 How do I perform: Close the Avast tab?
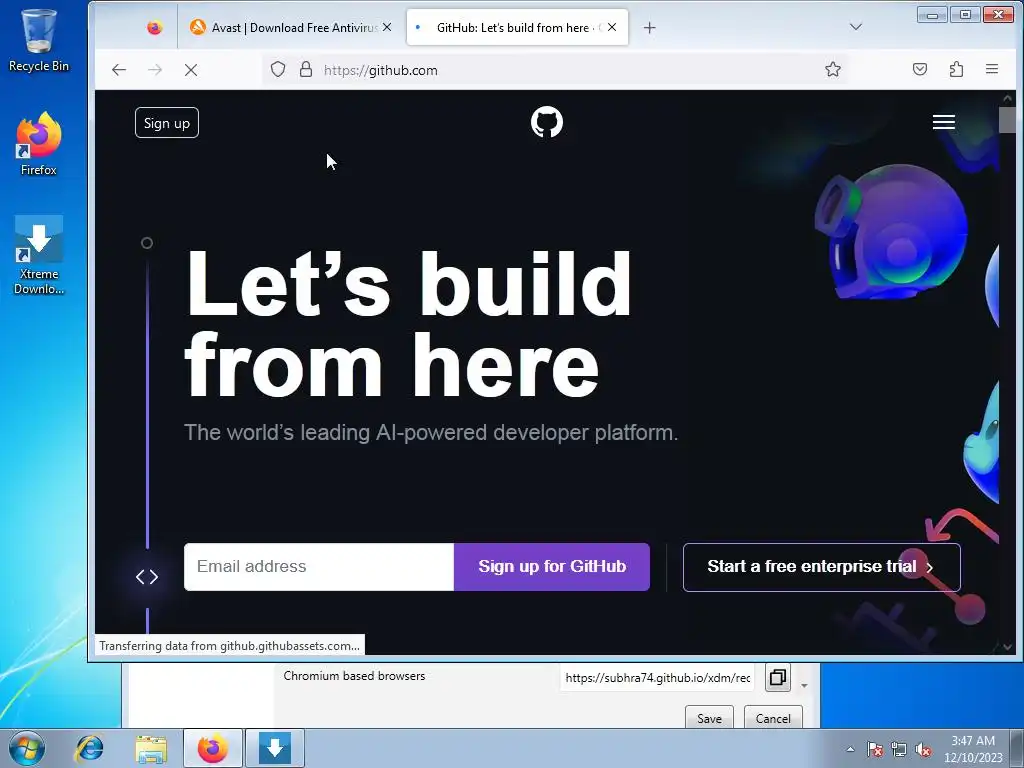click(x=387, y=27)
